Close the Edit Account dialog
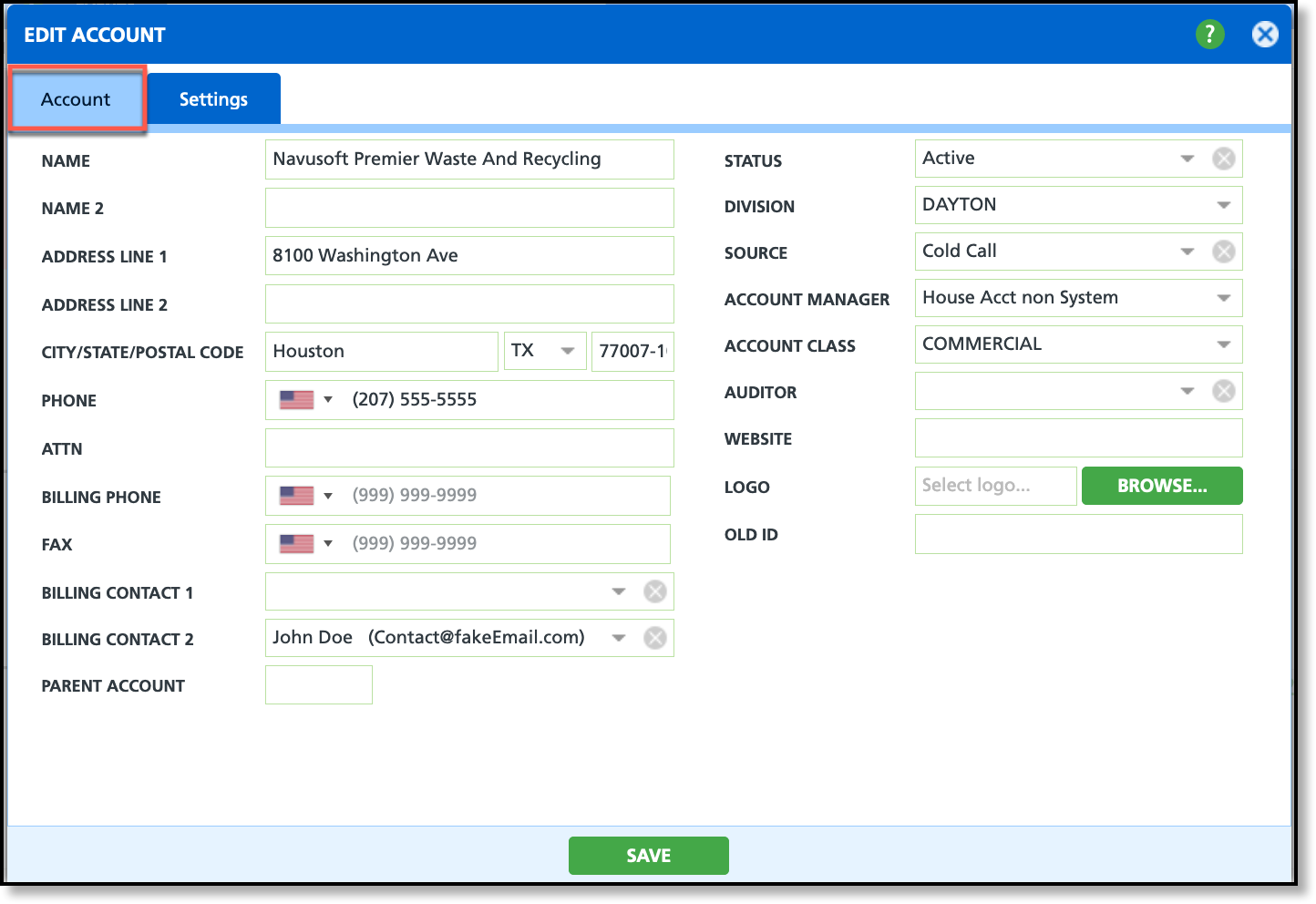This screenshot has width=1316, height=904. point(1265,35)
